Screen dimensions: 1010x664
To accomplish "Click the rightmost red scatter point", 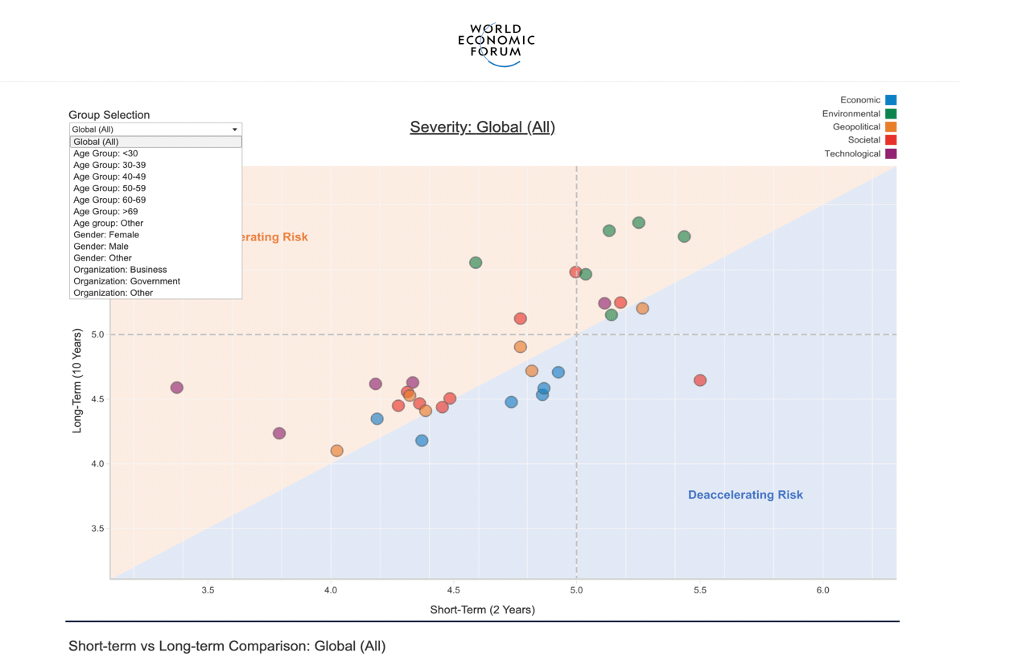I will tap(700, 380).
